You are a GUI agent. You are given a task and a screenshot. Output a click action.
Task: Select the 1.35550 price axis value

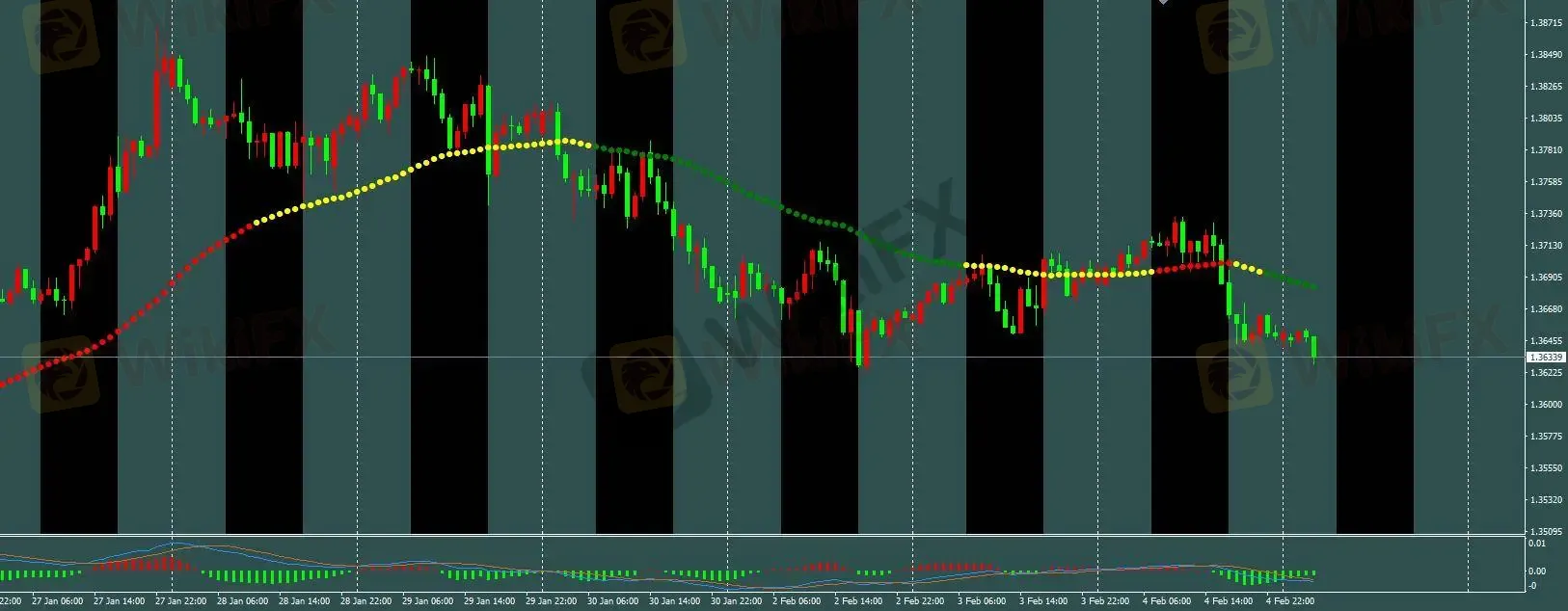click(x=1546, y=468)
